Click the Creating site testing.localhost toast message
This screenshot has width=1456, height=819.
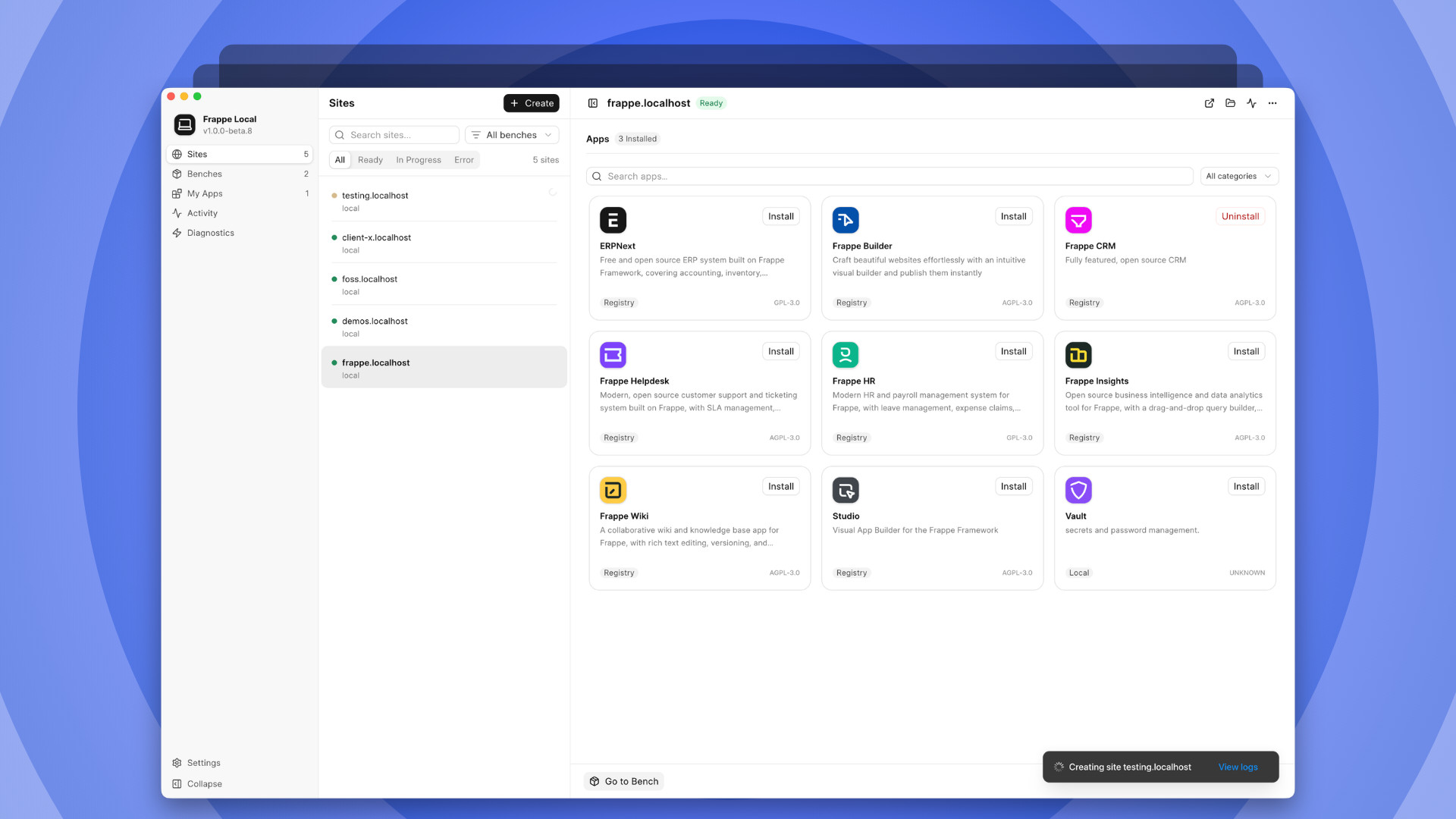(1130, 767)
